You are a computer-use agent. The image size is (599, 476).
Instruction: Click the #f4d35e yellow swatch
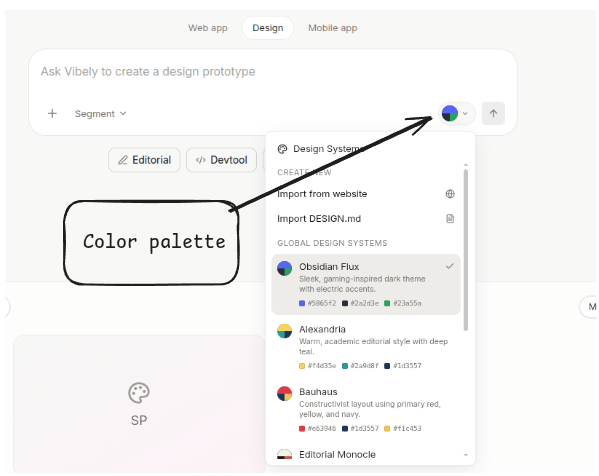pyautogui.click(x=302, y=366)
